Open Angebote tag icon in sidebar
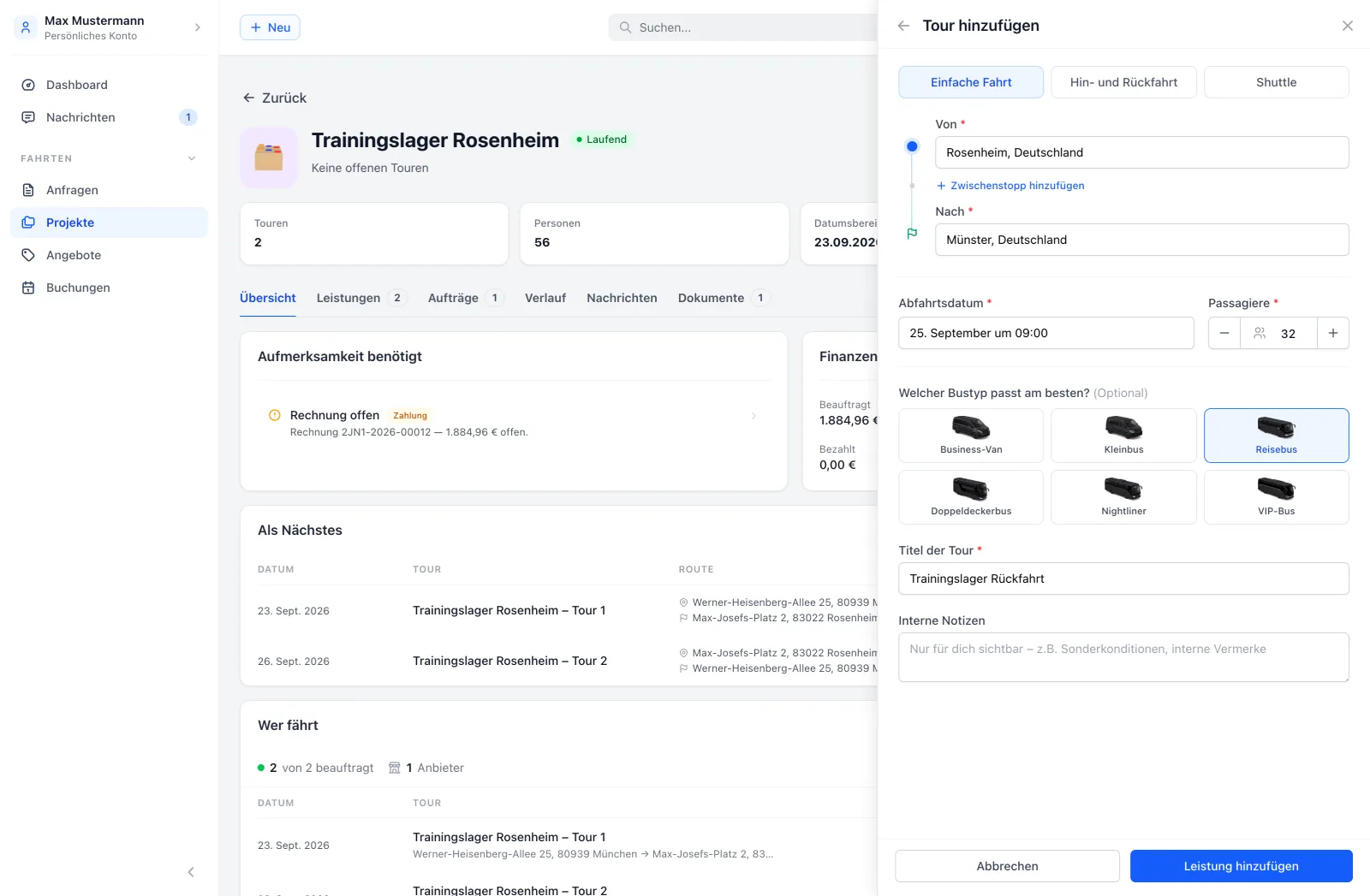The width and height of the screenshot is (1370, 896). 28,255
